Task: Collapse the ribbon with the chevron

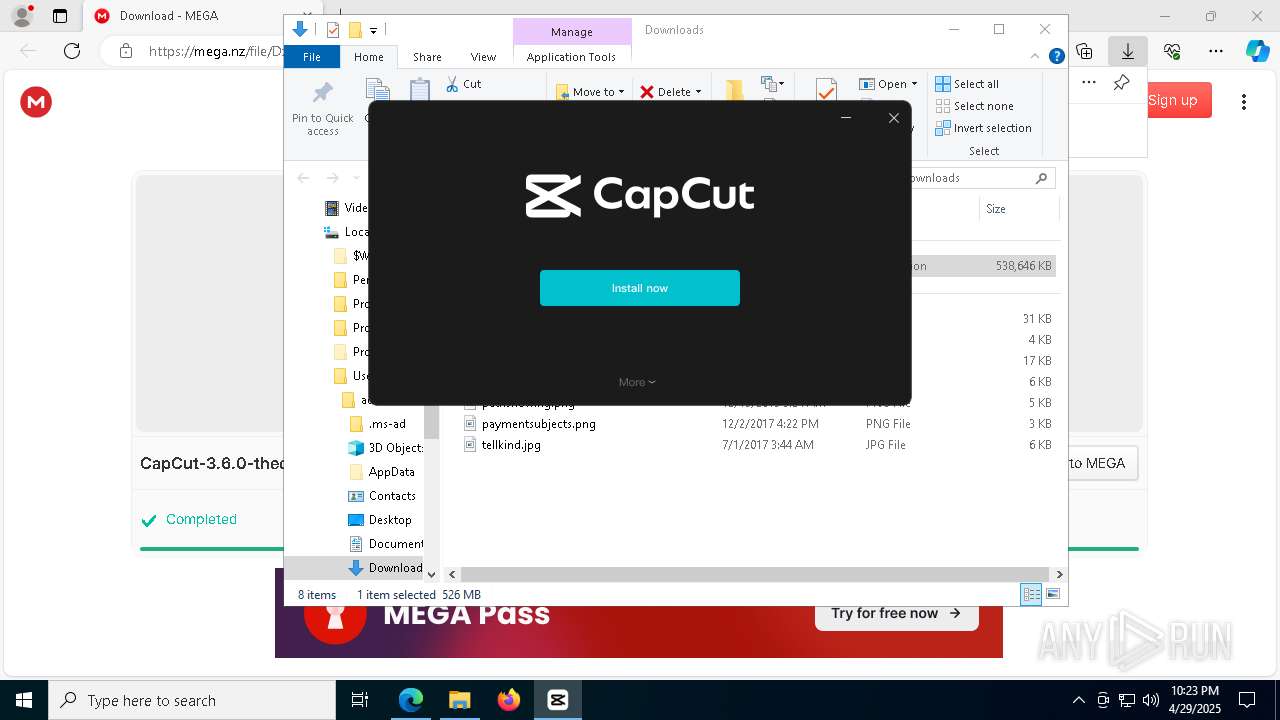Action: tap(1036, 57)
